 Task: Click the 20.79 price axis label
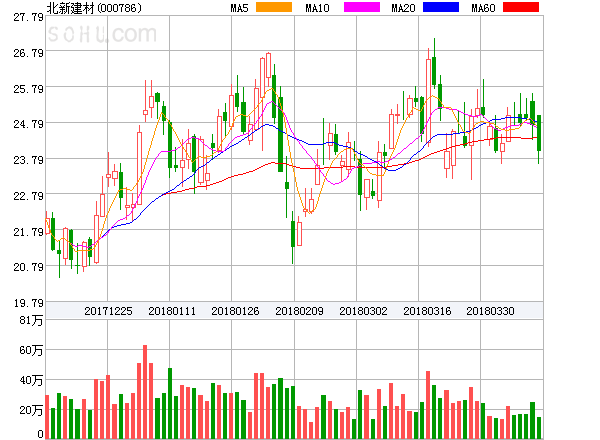click(x=28, y=267)
